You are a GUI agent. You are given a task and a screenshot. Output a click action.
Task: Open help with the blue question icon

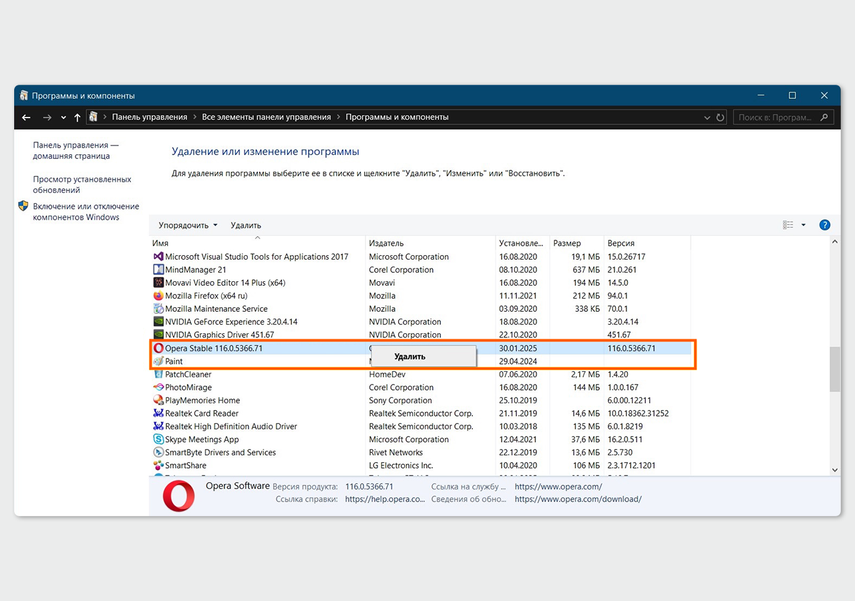tap(825, 225)
